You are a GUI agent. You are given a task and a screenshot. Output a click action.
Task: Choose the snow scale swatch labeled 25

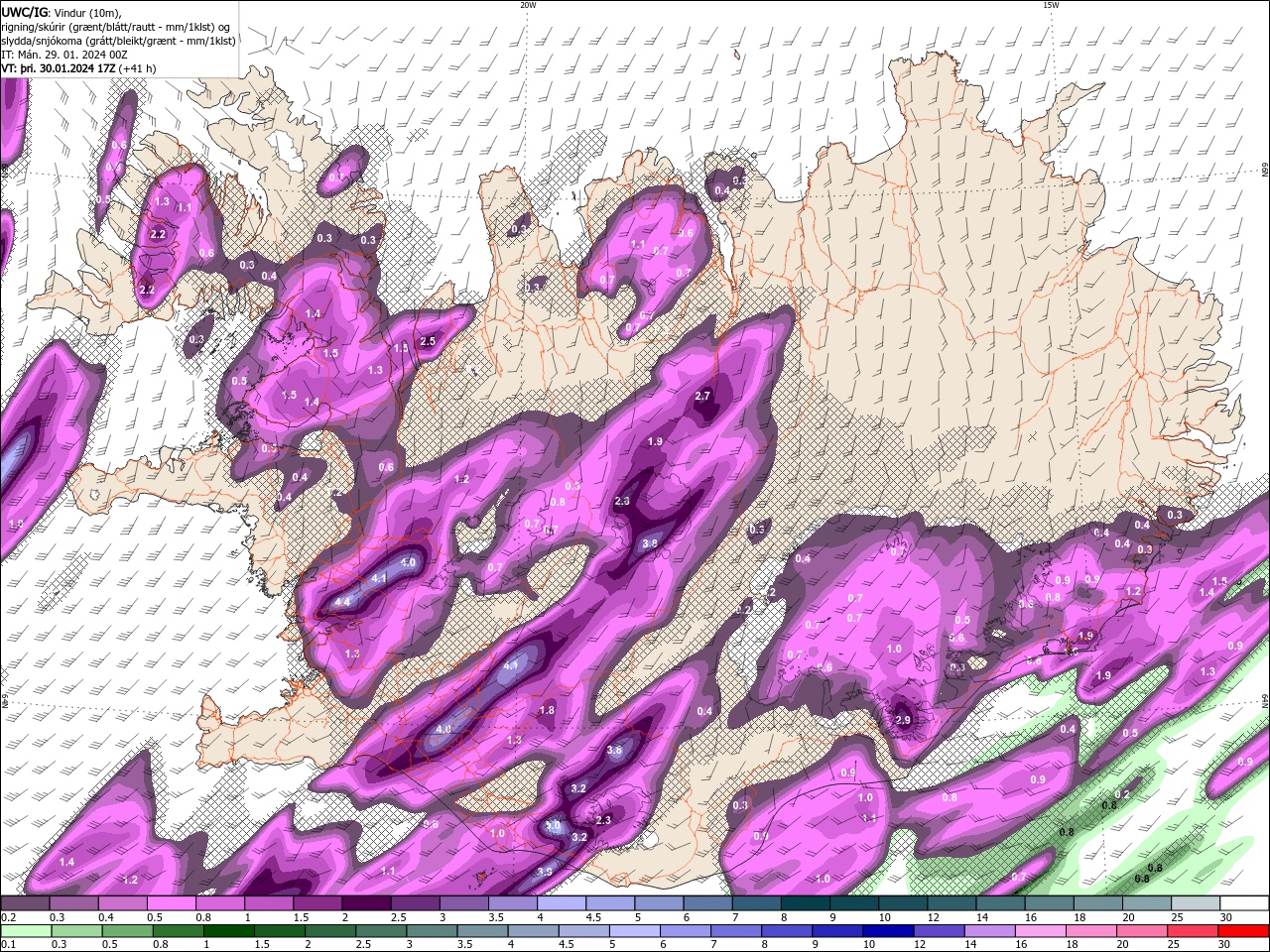(1196, 903)
